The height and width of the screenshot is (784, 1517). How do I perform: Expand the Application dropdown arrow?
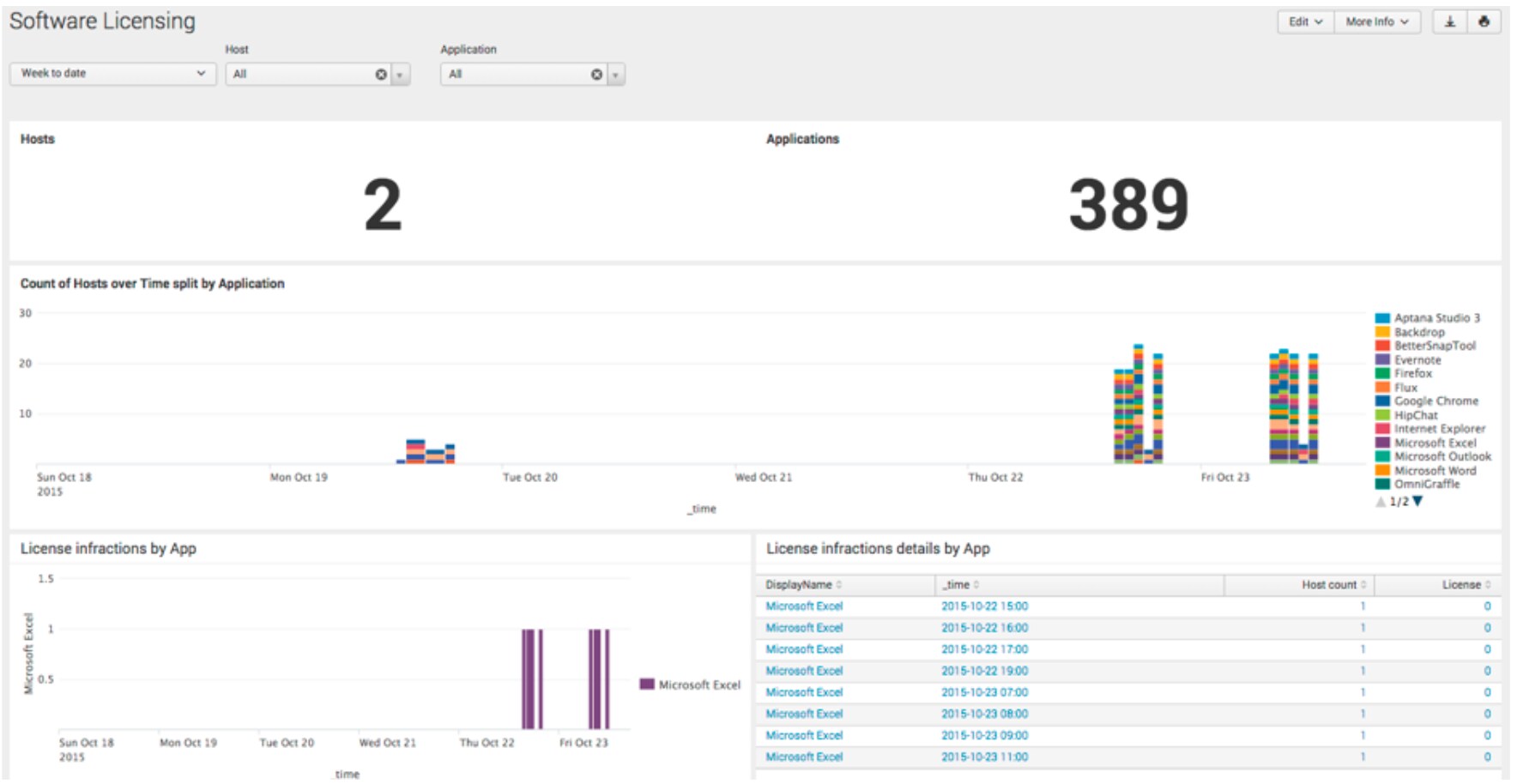coord(615,75)
